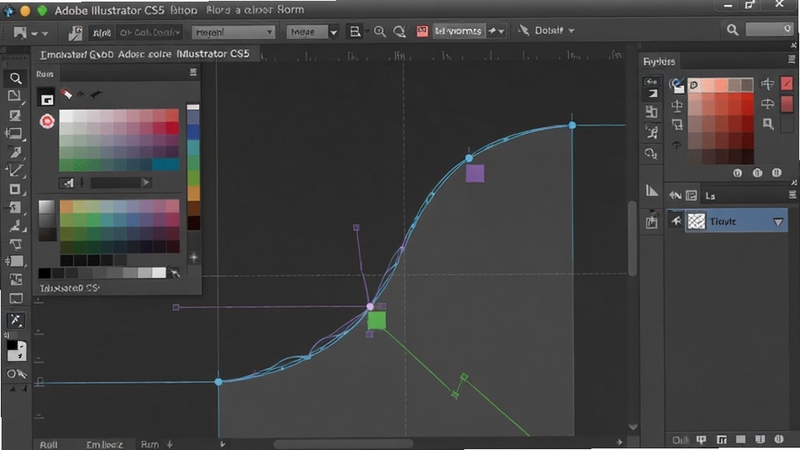Click the red eraser icon in color panel
Screen dimensions: 800x450
(66, 93)
